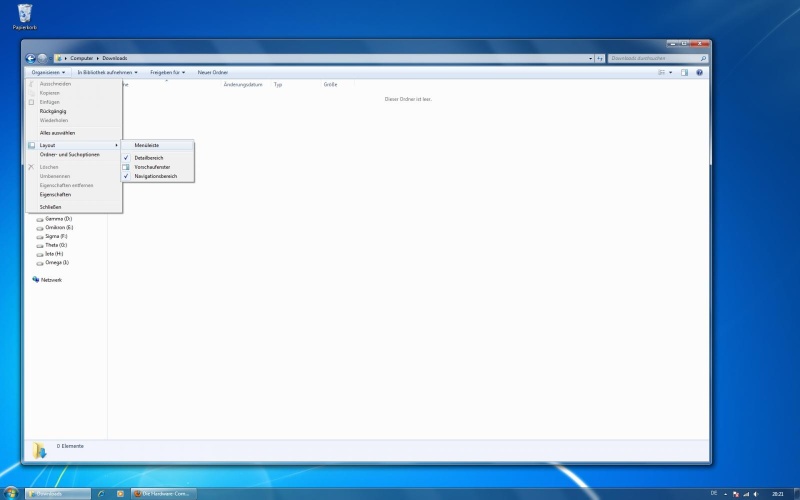Click Downloads taskbar button
Image resolution: width=800 pixels, height=500 pixels.
coord(58,494)
